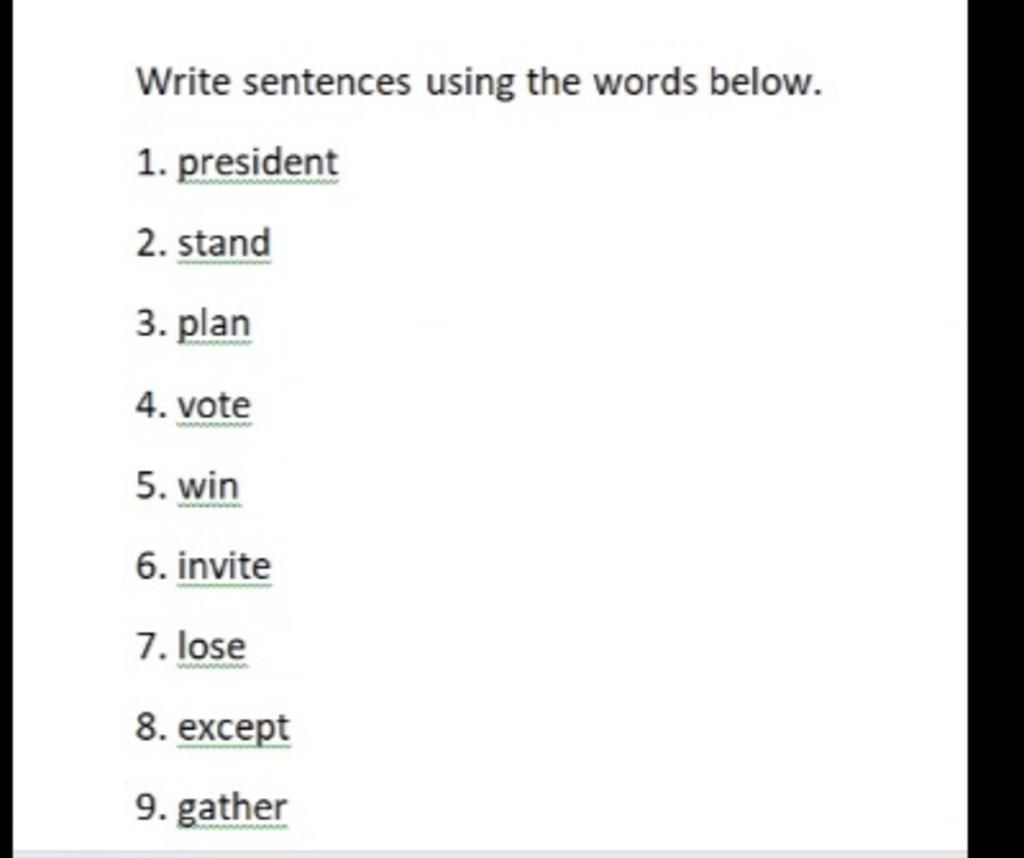The height and width of the screenshot is (858, 1024).
Task: Click the word 'stand' in item 2
Action: [224, 243]
